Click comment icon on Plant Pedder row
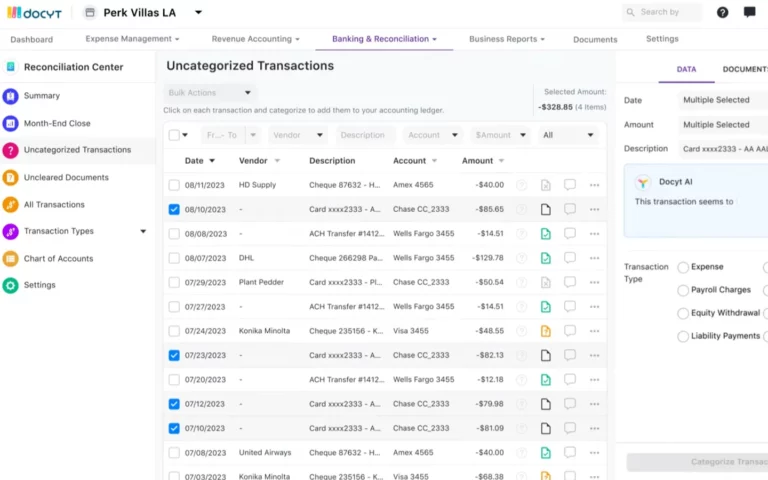 pyautogui.click(x=570, y=282)
